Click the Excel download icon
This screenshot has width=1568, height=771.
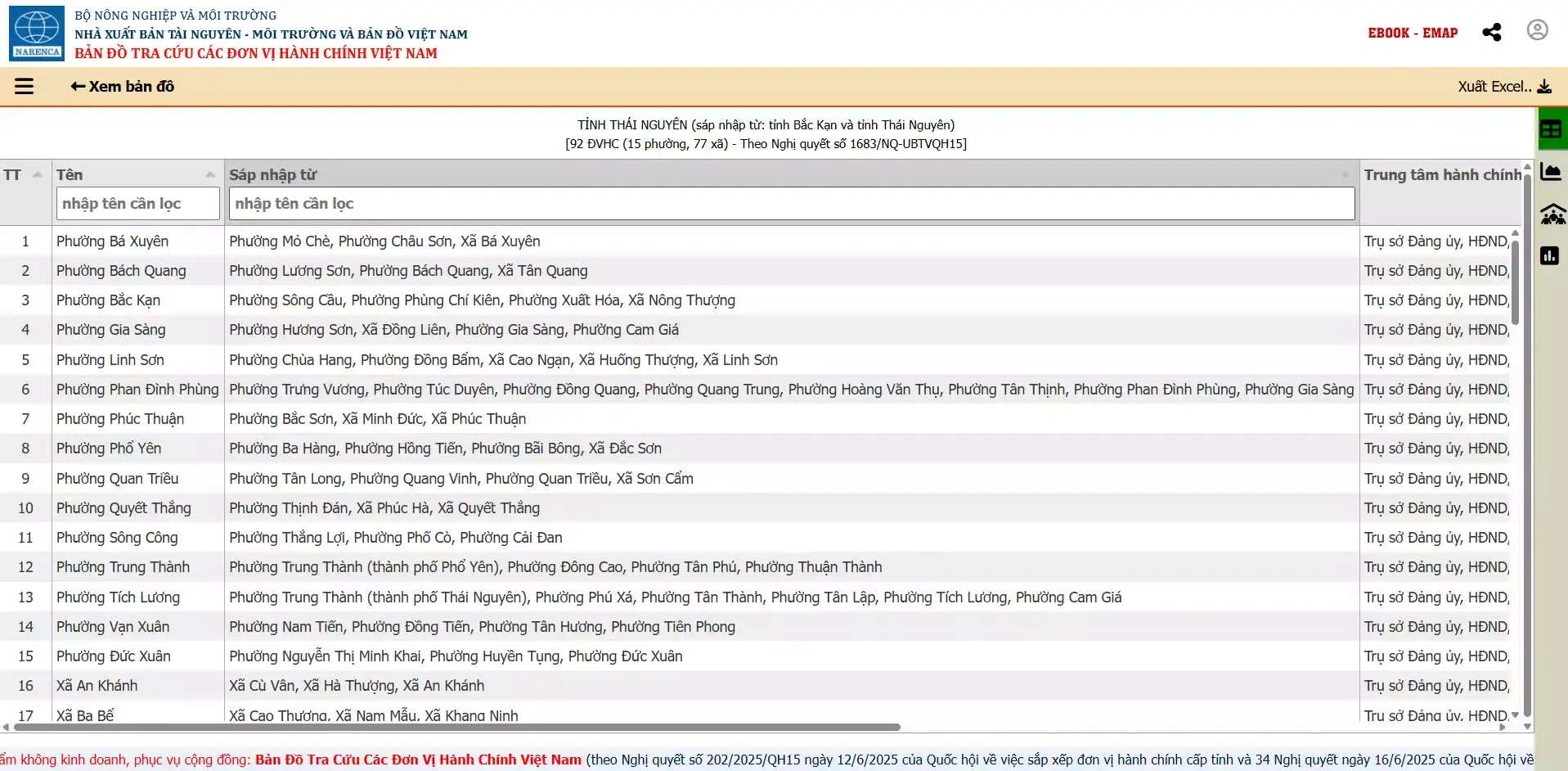tap(1544, 87)
